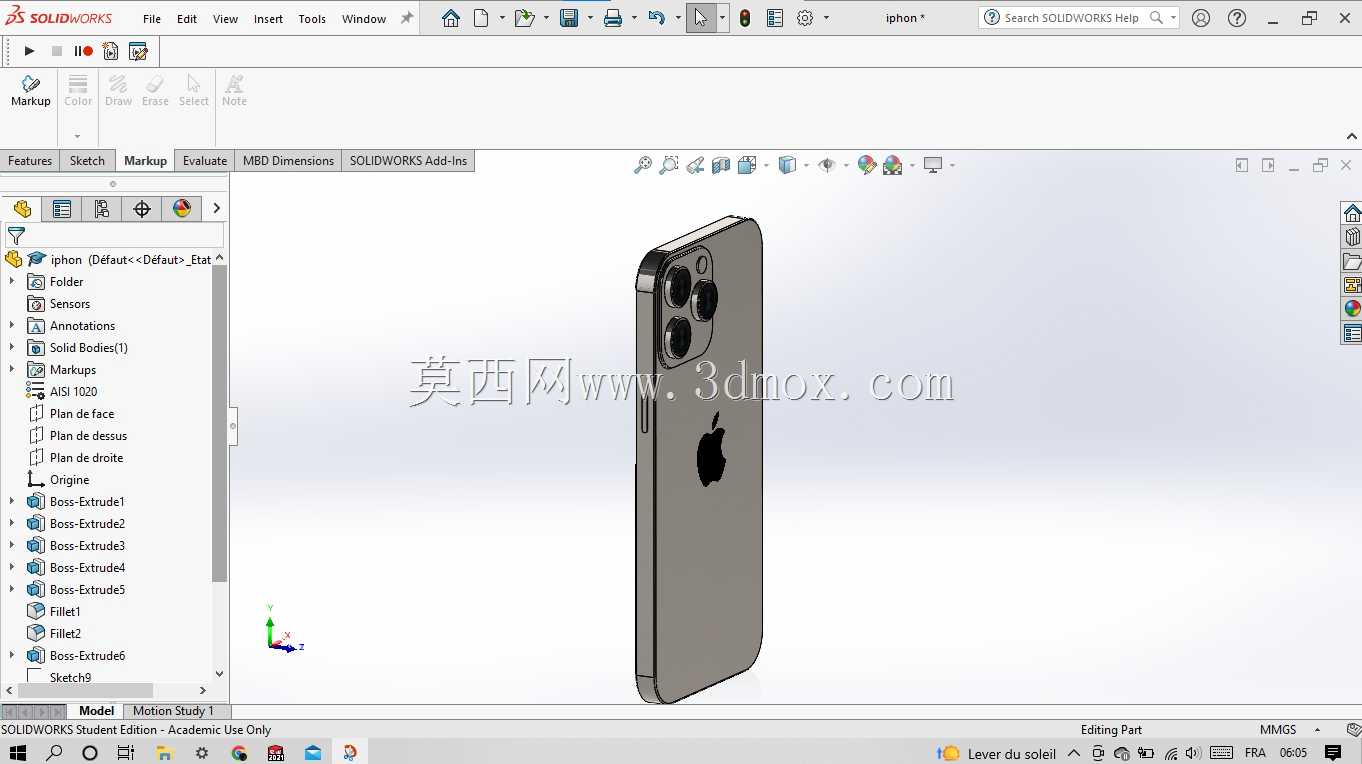Open the Edit Macro icon
Screen dimensions: 1362x764
pos(138,51)
